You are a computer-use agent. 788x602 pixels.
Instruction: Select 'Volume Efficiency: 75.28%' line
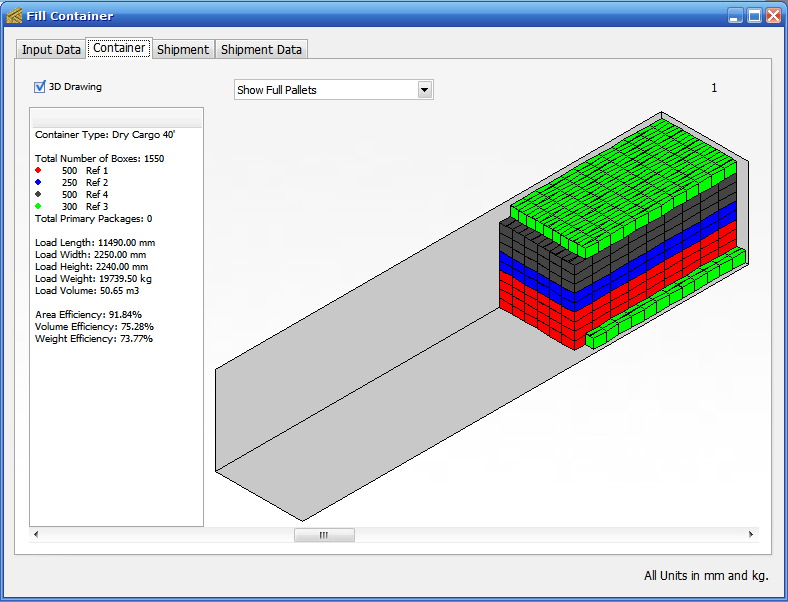click(94, 327)
